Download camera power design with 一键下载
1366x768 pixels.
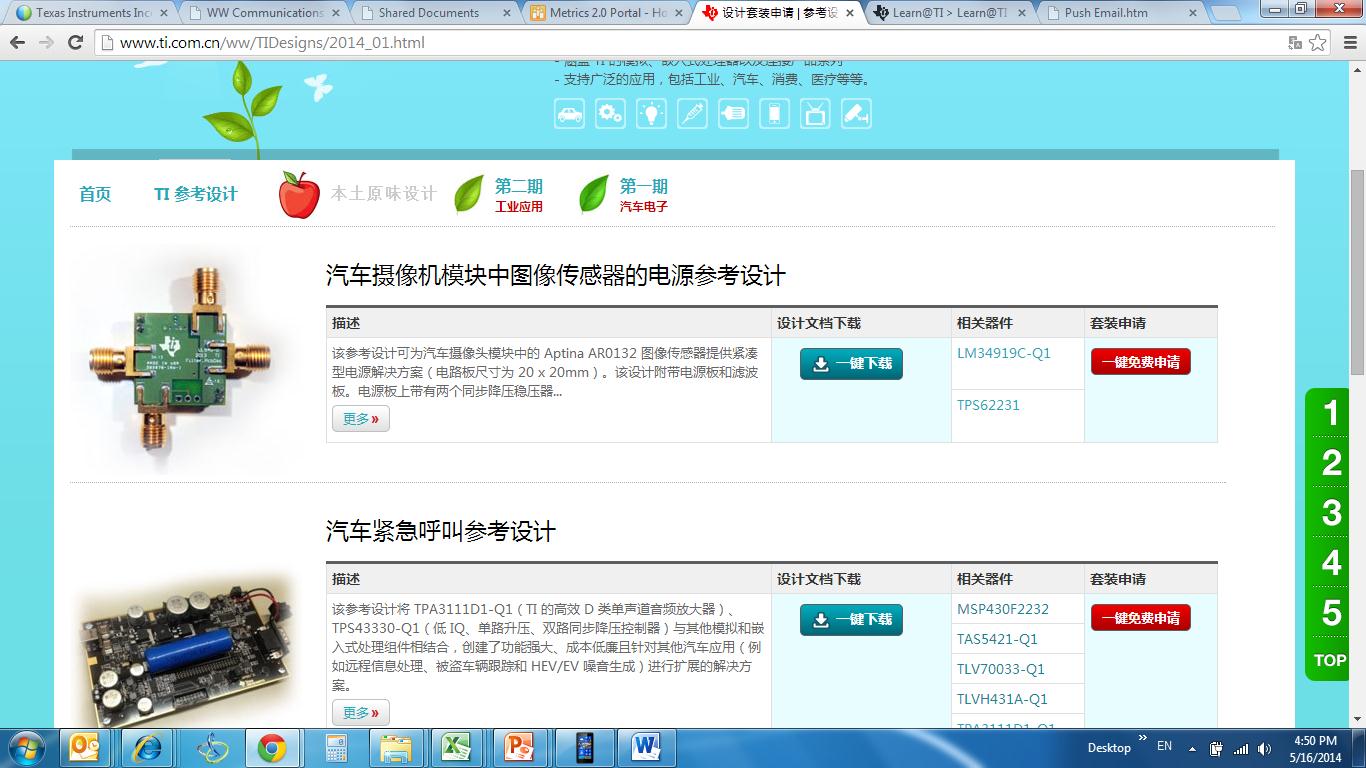coord(851,364)
